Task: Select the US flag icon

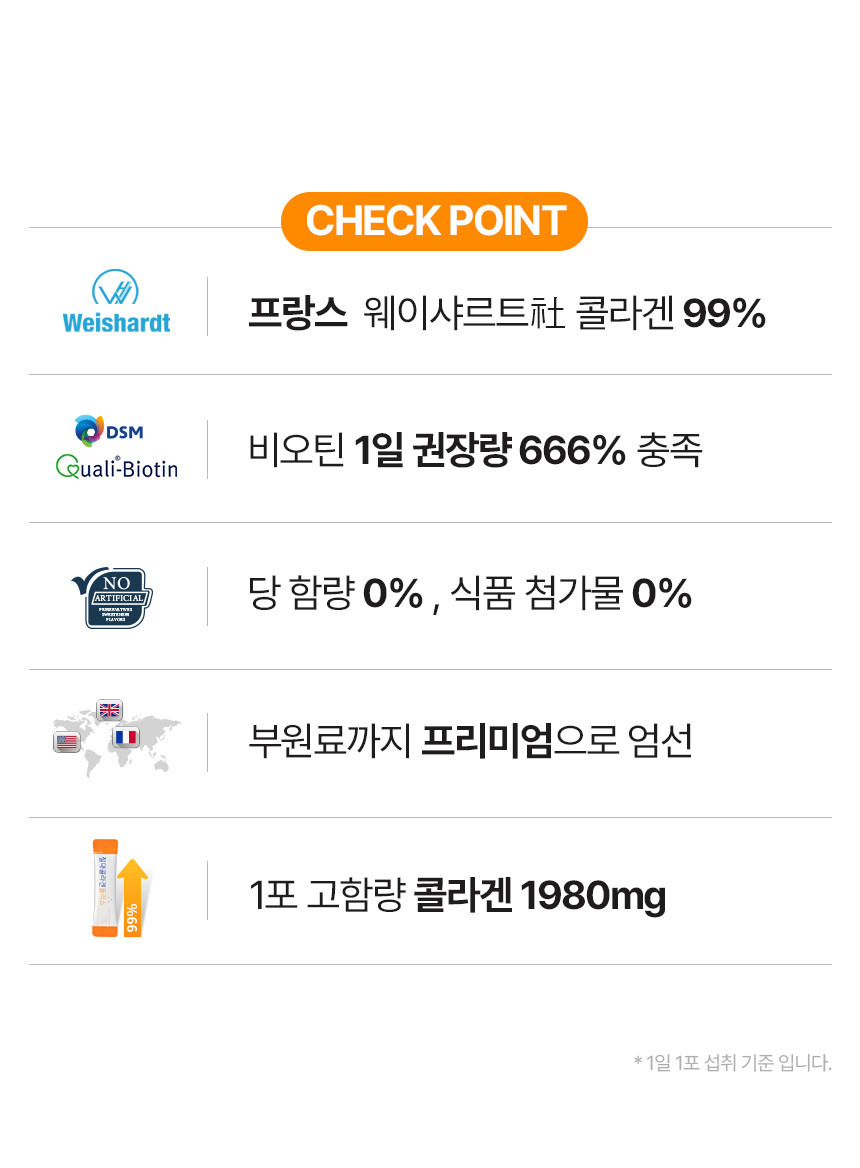Action: [67, 742]
